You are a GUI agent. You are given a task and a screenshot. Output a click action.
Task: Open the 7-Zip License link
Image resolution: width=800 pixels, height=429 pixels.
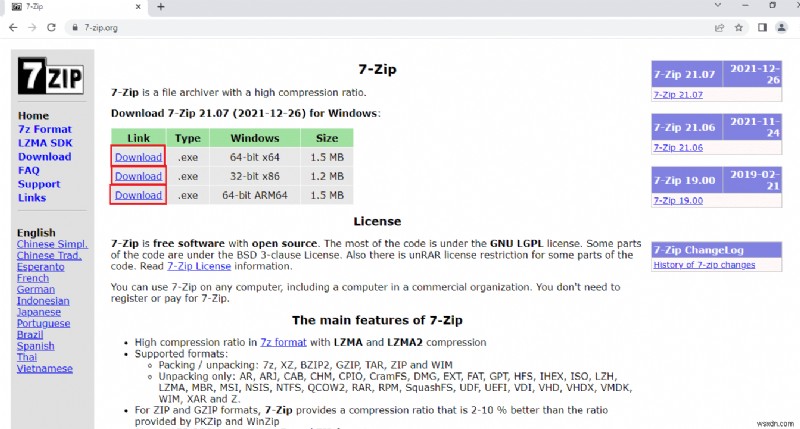coord(199,266)
